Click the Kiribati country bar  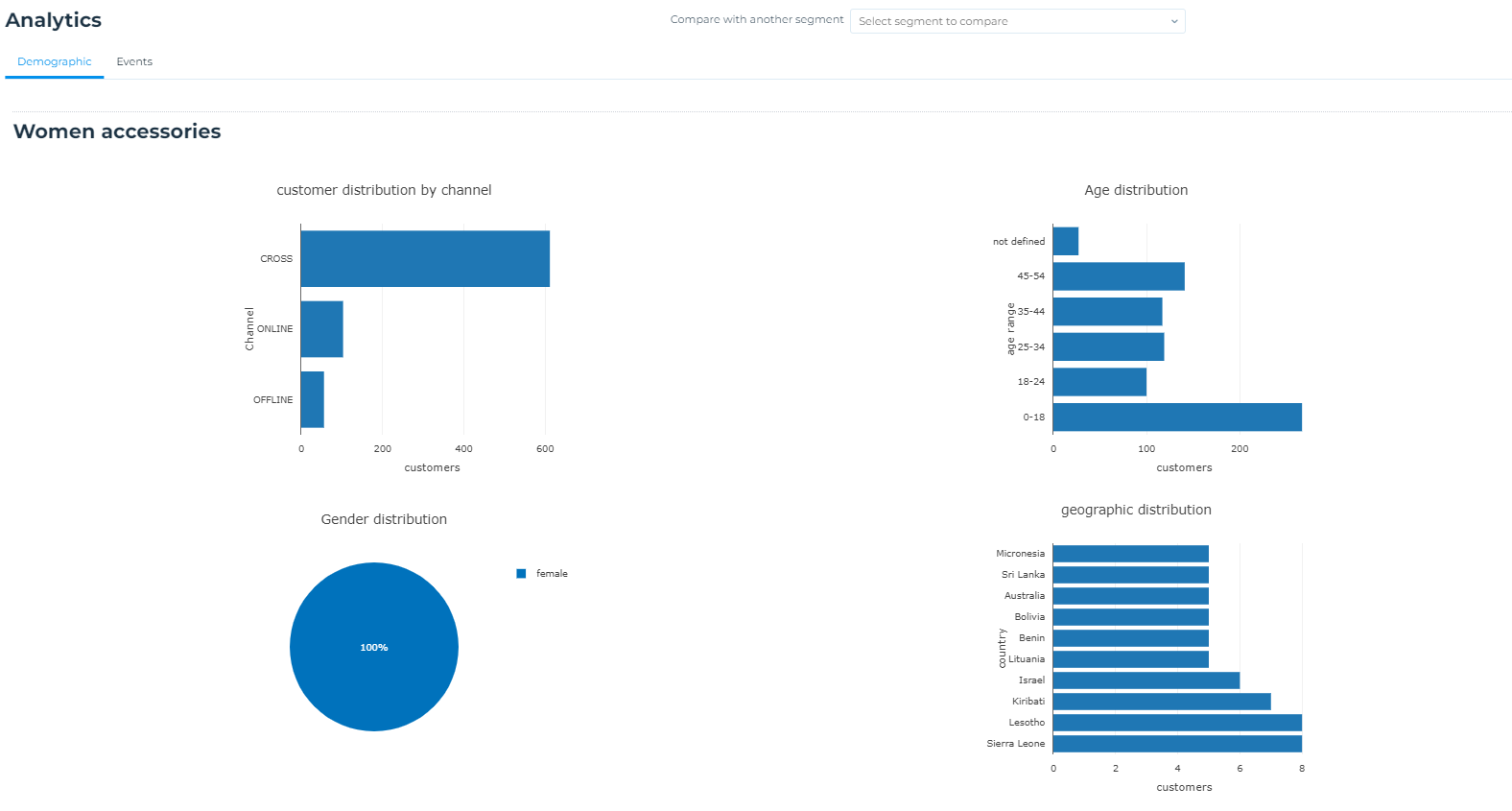pos(1162,702)
